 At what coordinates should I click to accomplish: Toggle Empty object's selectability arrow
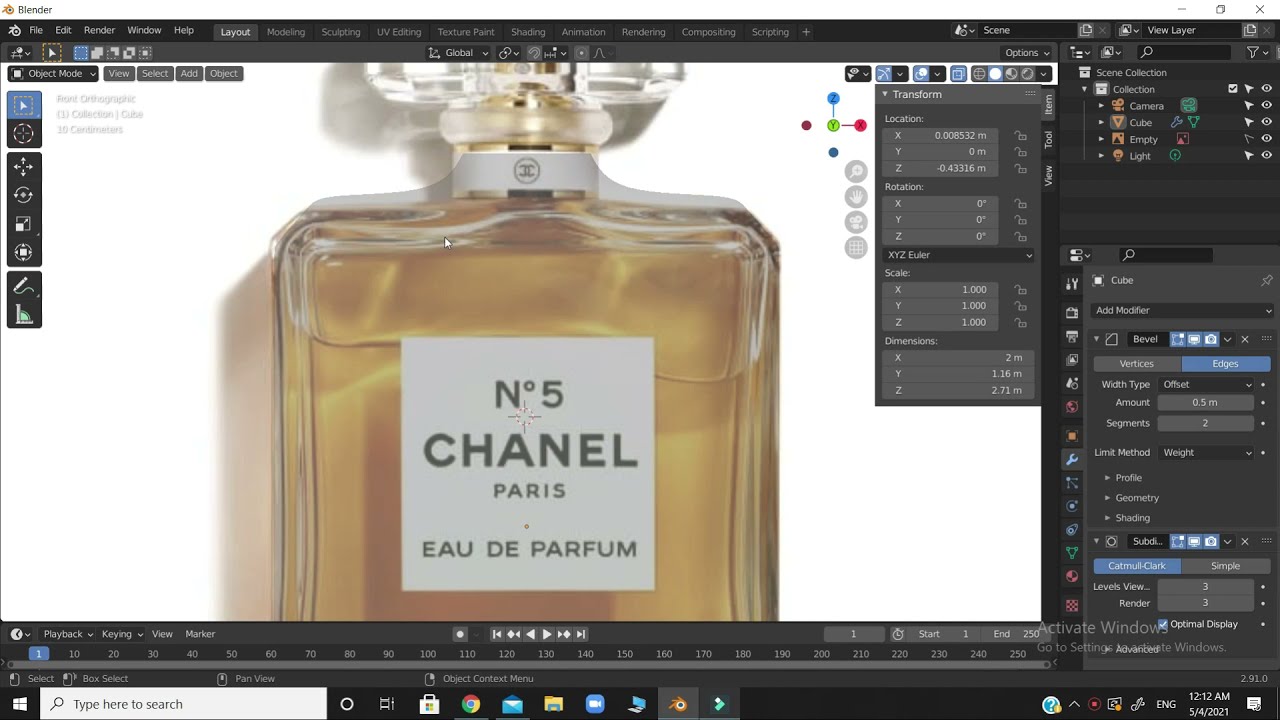[1248, 139]
